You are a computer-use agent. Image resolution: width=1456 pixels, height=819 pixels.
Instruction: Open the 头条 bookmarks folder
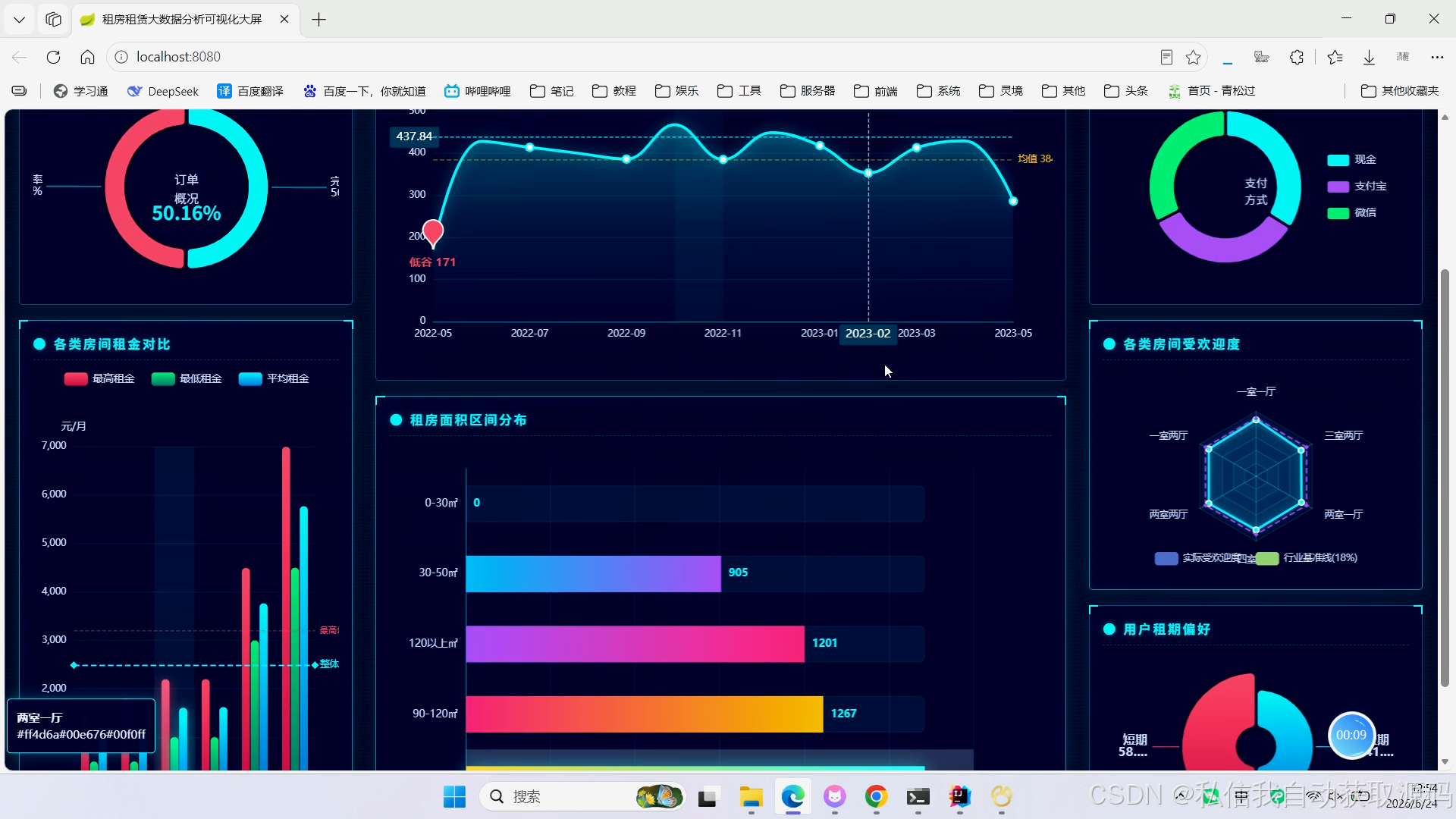[1126, 91]
